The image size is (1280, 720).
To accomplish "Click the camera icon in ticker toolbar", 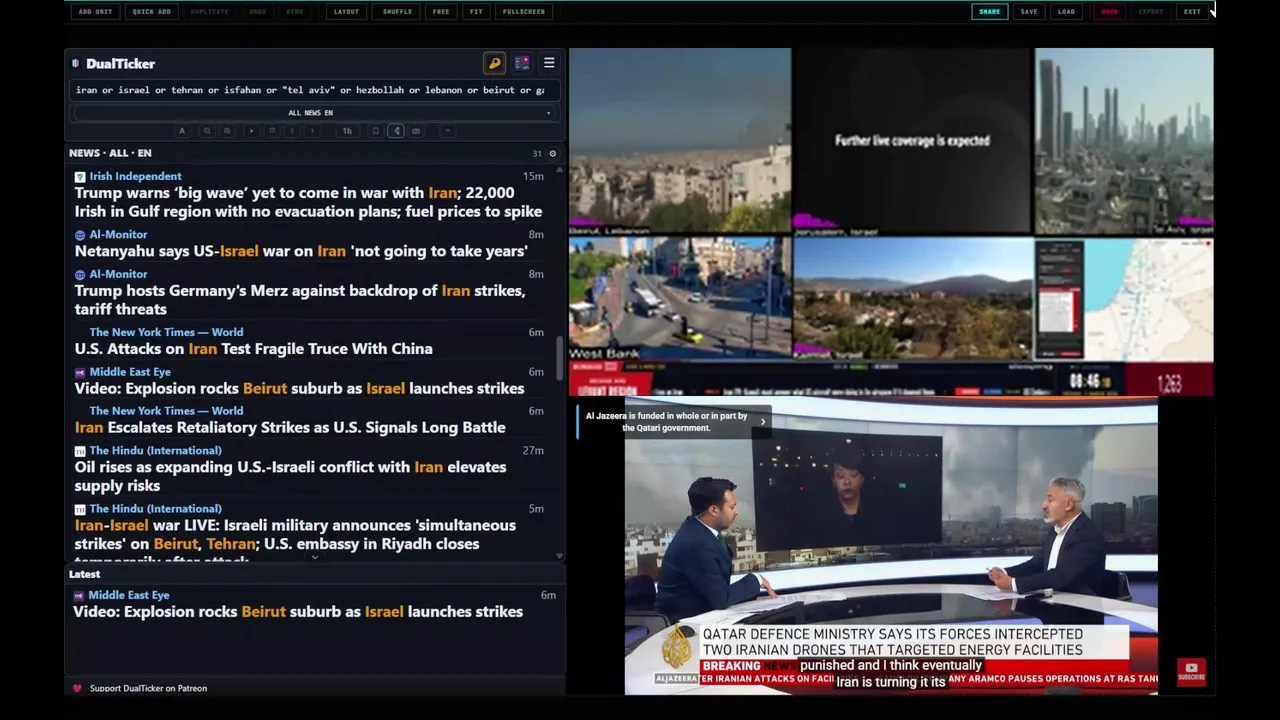I will (416, 131).
